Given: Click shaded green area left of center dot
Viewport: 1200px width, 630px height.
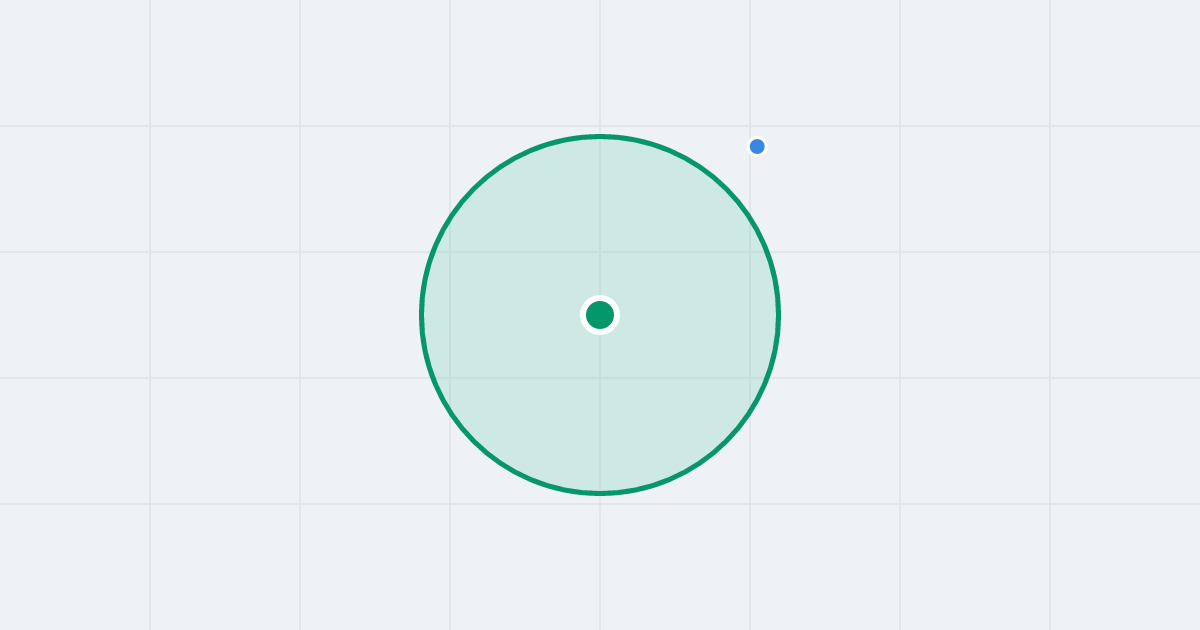Looking at the screenshot, I should tap(500, 315).
